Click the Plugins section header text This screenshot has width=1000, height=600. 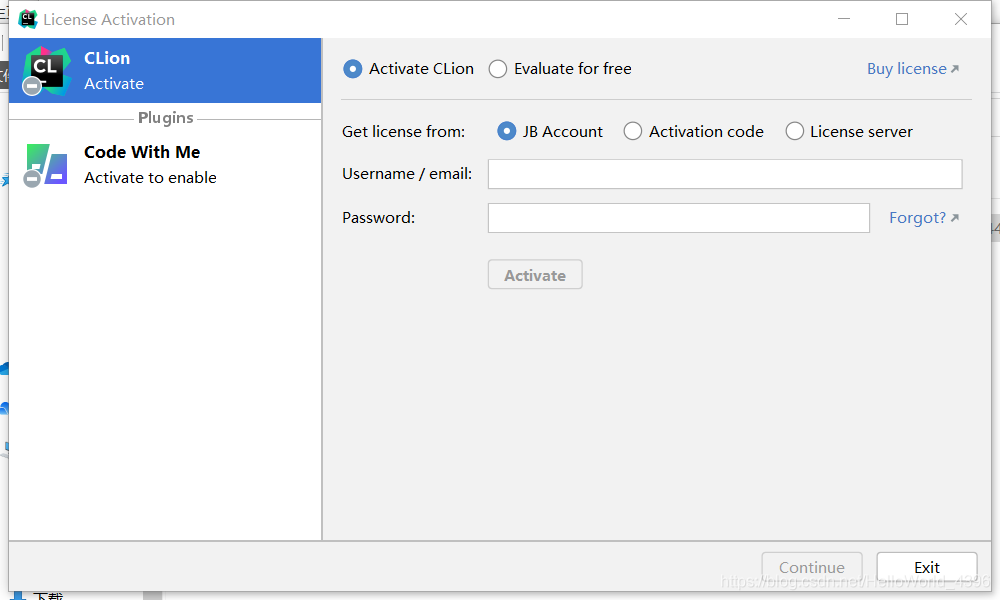(x=166, y=118)
